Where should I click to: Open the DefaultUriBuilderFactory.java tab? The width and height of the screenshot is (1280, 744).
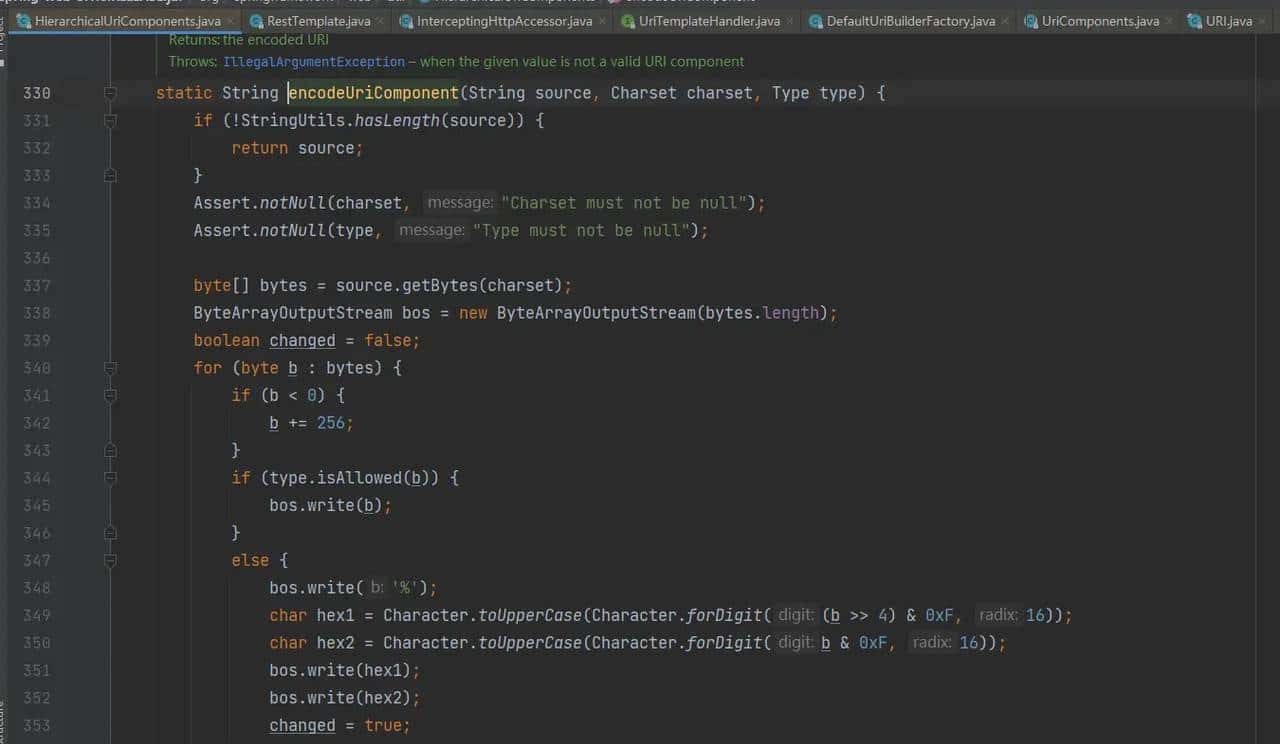911,20
